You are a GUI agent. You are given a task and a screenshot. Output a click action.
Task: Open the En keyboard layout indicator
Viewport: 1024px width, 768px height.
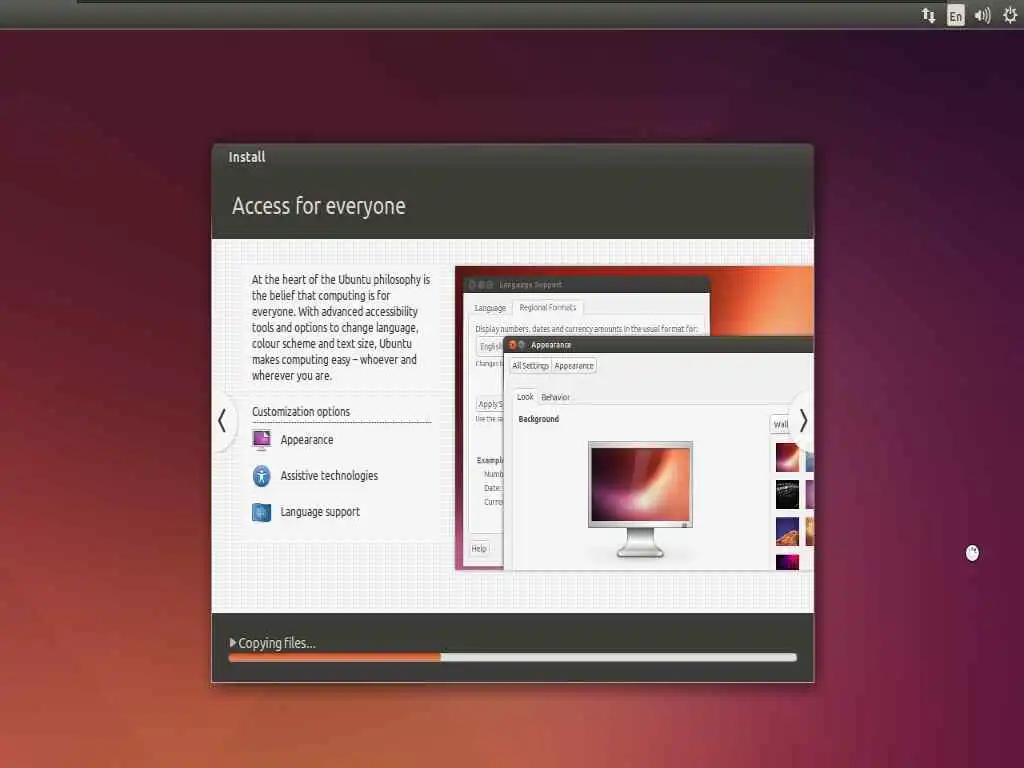click(x=955, y=16)
